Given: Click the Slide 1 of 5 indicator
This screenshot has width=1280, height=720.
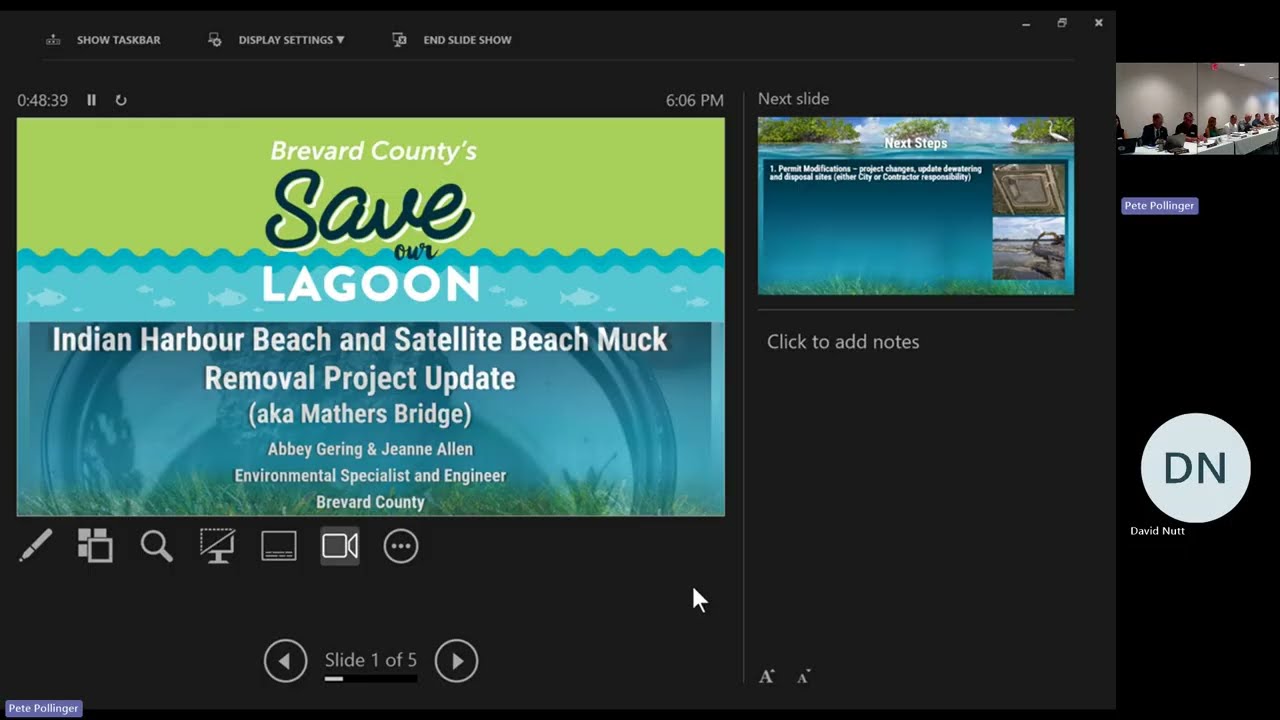Looking at the screenshot, I should 371,660.
